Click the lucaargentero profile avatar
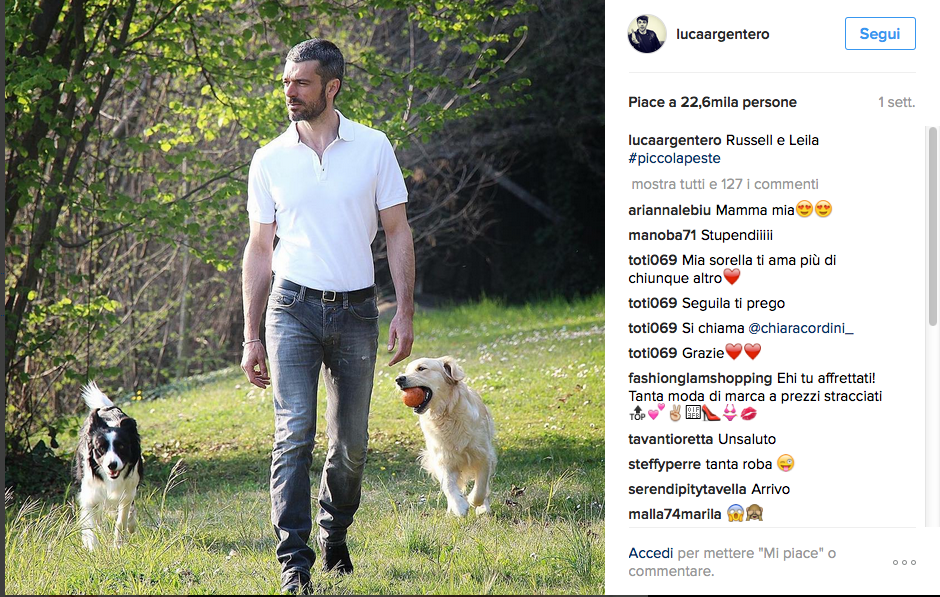This screenshot has width=940, height=597. (647, 34)
